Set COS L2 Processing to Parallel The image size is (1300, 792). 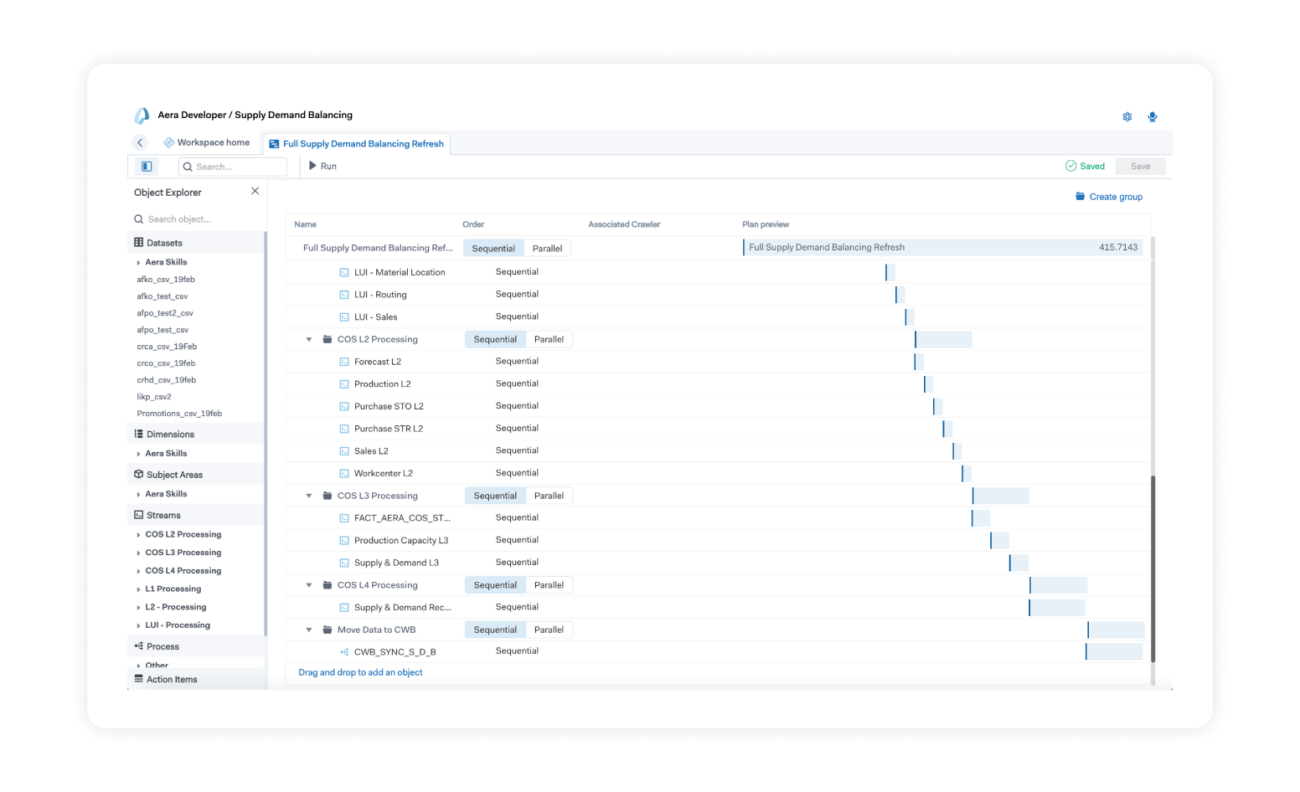tap(548, 339)
